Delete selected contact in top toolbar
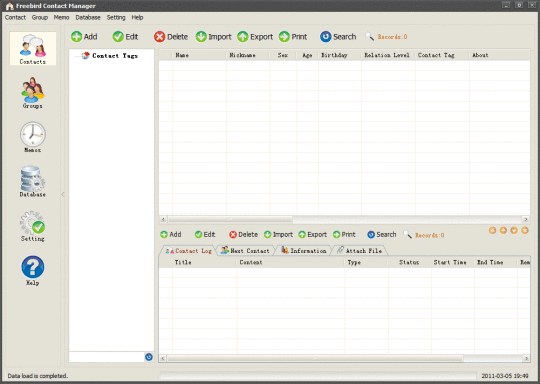The image size is (540, 384). tap(171, 37)
